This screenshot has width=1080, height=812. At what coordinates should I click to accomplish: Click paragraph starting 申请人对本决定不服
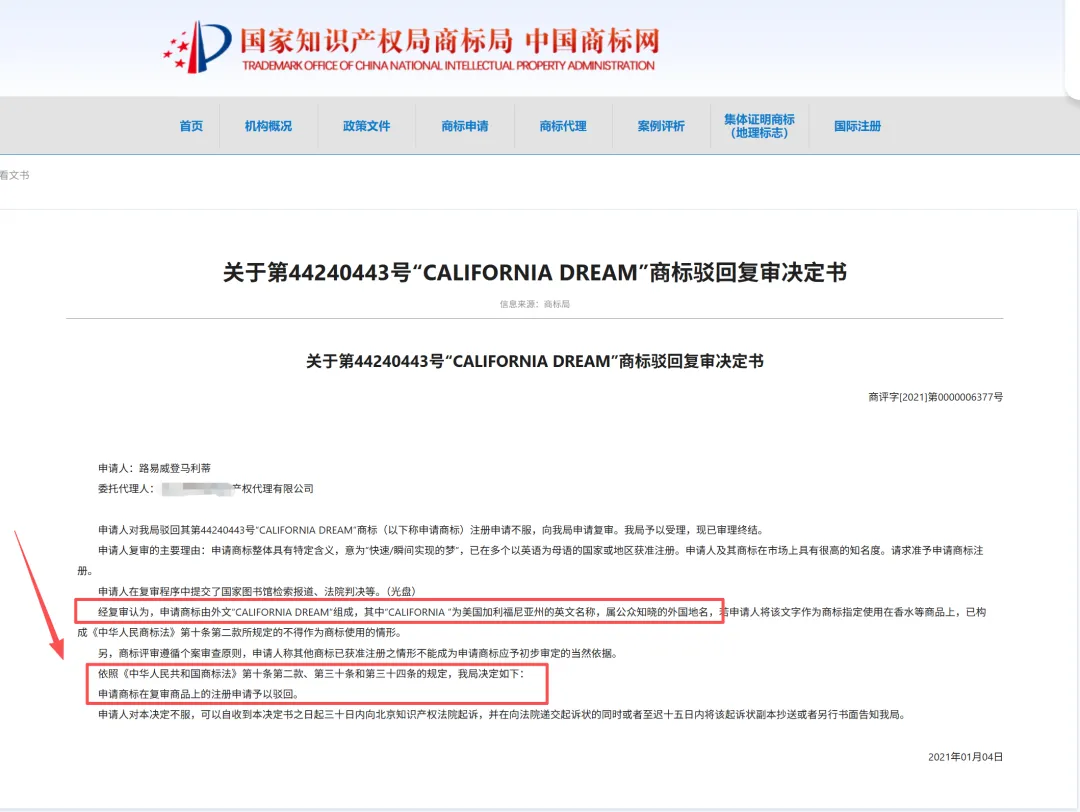pos(501,714)
